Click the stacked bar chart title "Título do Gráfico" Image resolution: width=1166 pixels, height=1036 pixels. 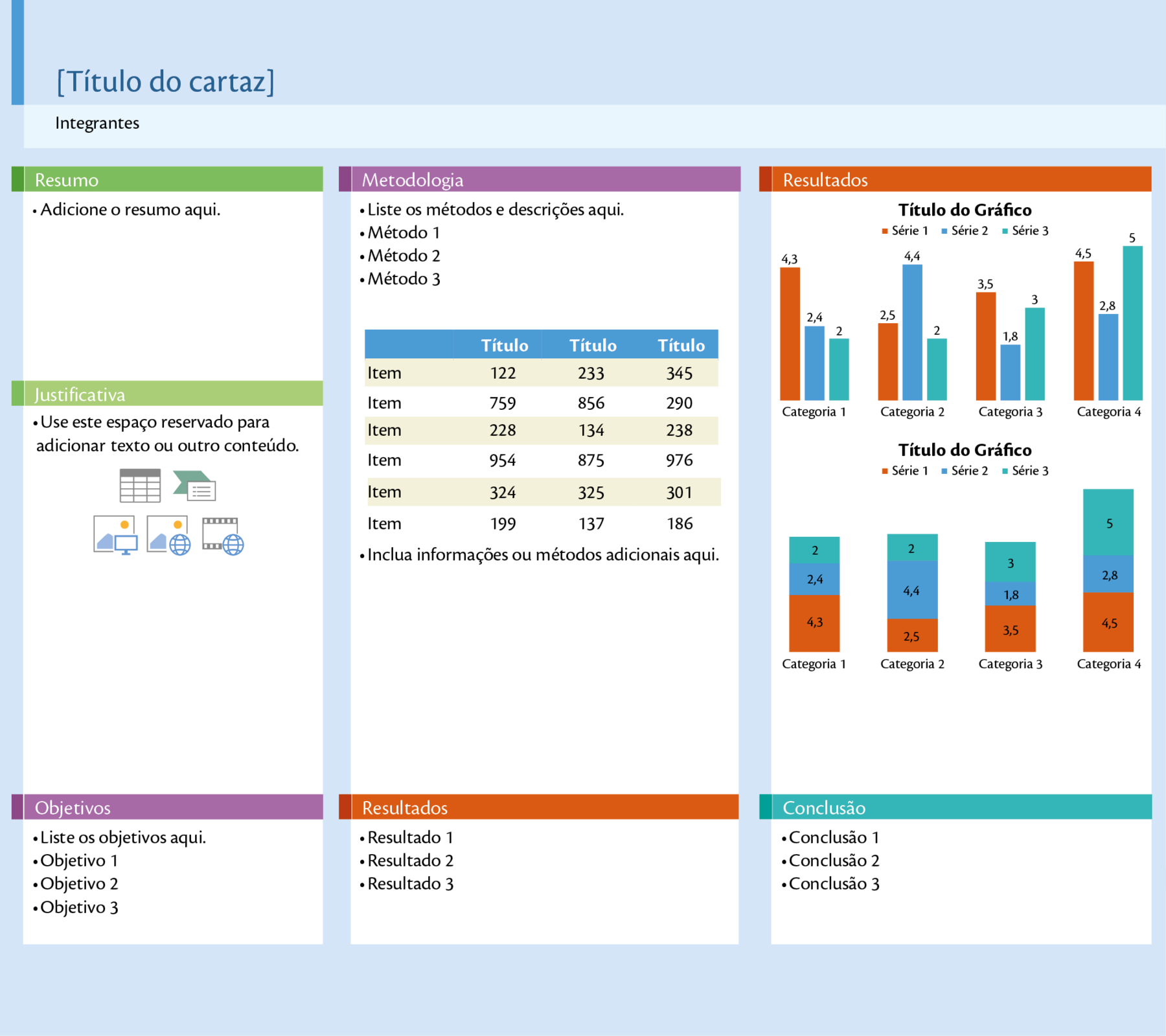(x=965, y=451)
